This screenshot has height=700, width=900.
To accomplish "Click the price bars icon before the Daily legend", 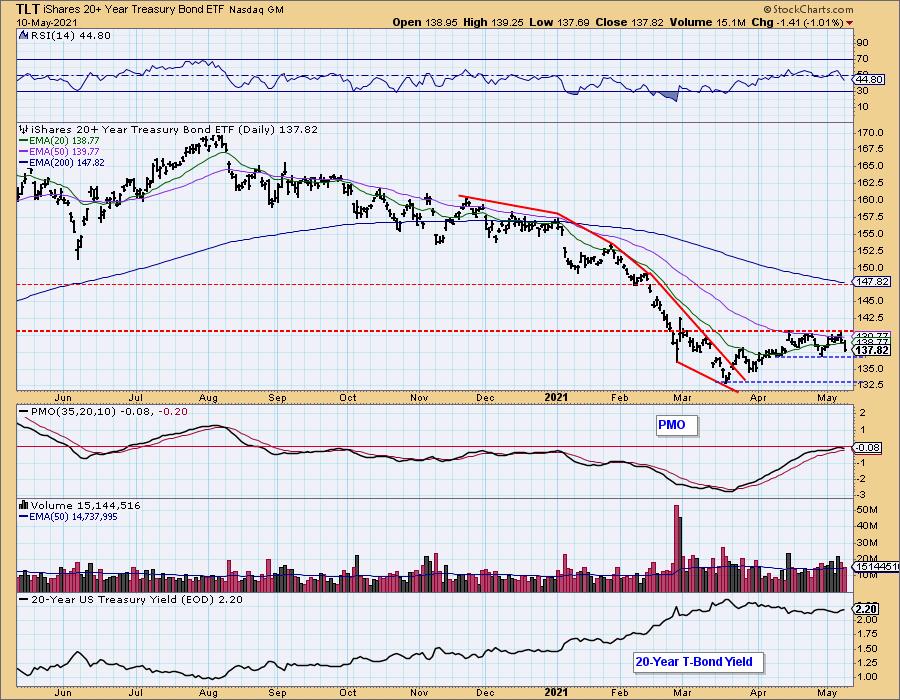I will (x=24, y=130).
